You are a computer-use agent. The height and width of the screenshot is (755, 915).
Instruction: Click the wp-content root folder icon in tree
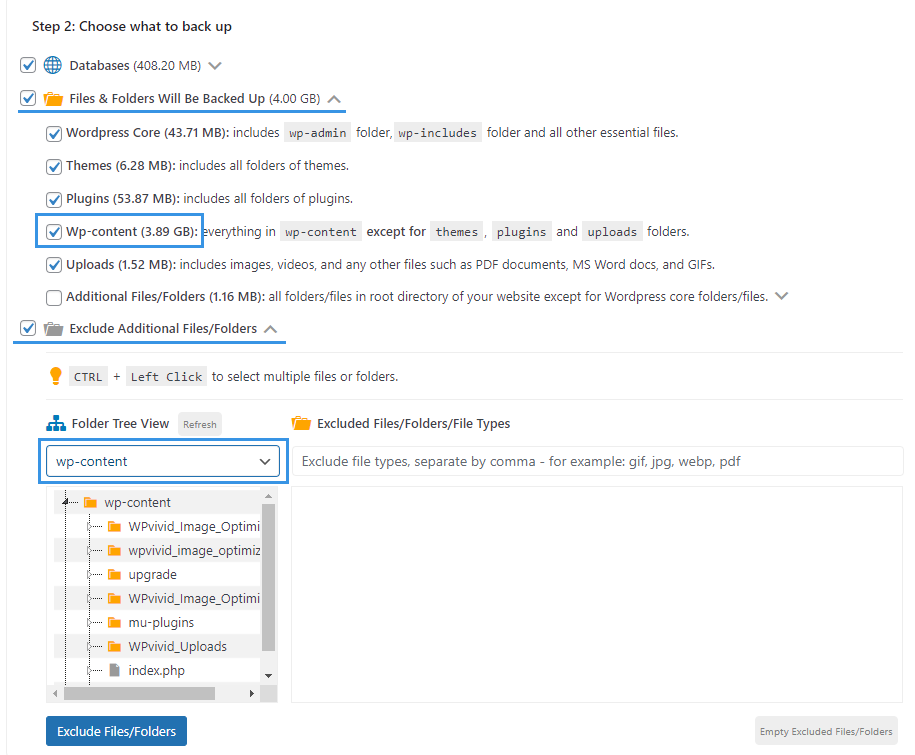pos(90,502)
